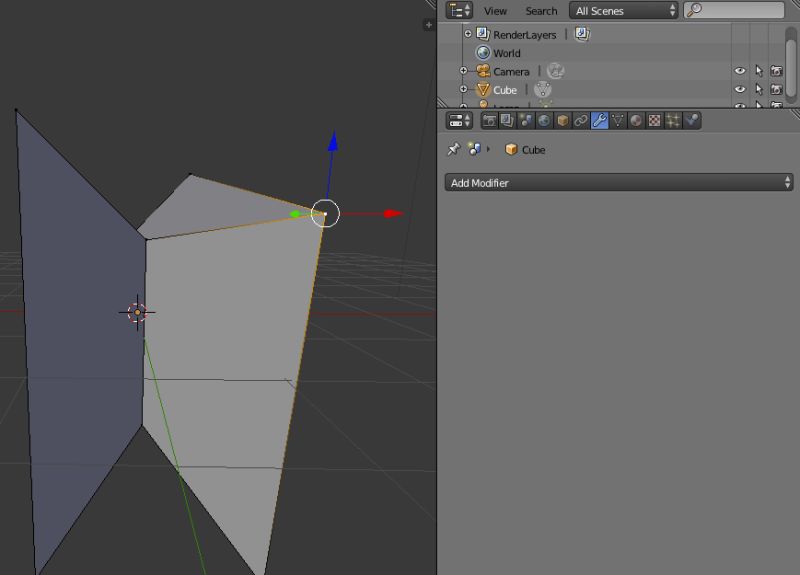Open the Mesh Data properties tab
800x575 pixels.
coord(618,121)
